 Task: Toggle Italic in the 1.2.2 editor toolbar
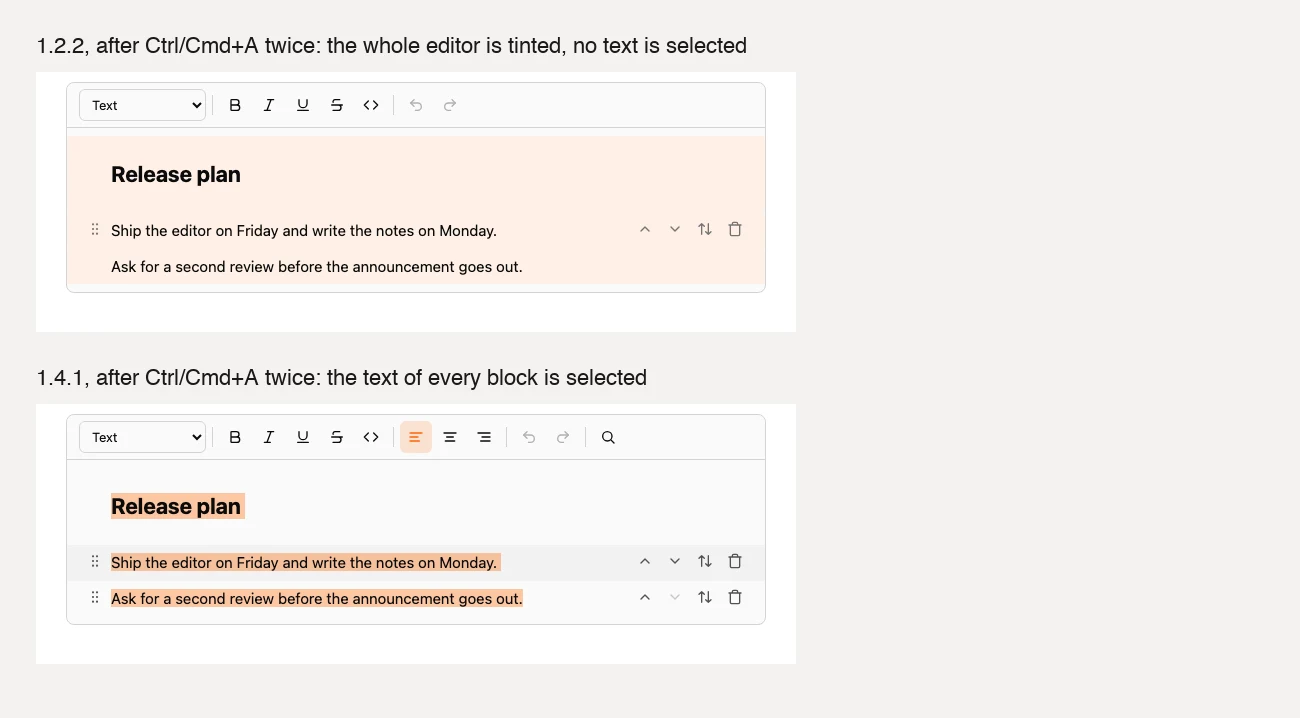click(x=269, y=105)
